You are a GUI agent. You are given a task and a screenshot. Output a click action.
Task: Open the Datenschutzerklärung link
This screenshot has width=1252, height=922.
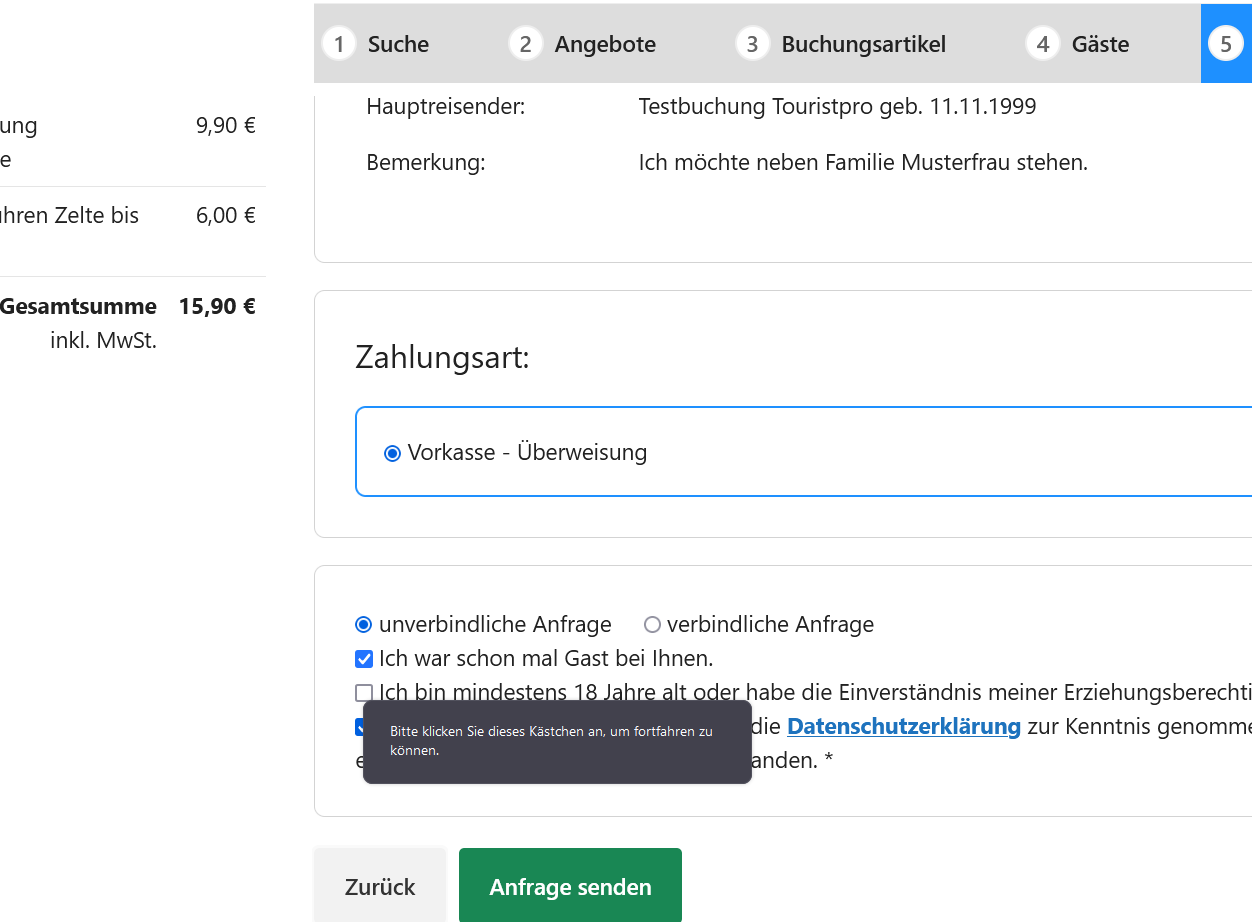(903, 726)
